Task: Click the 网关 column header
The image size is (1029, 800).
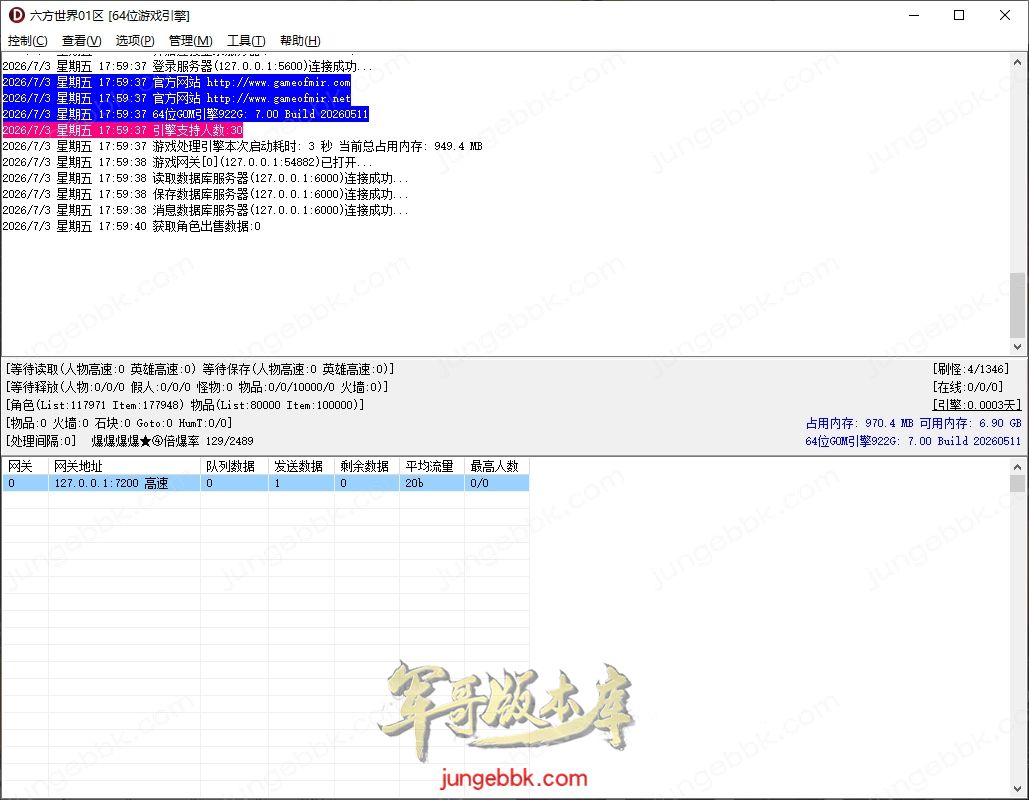Action: (x=25, y=467)
